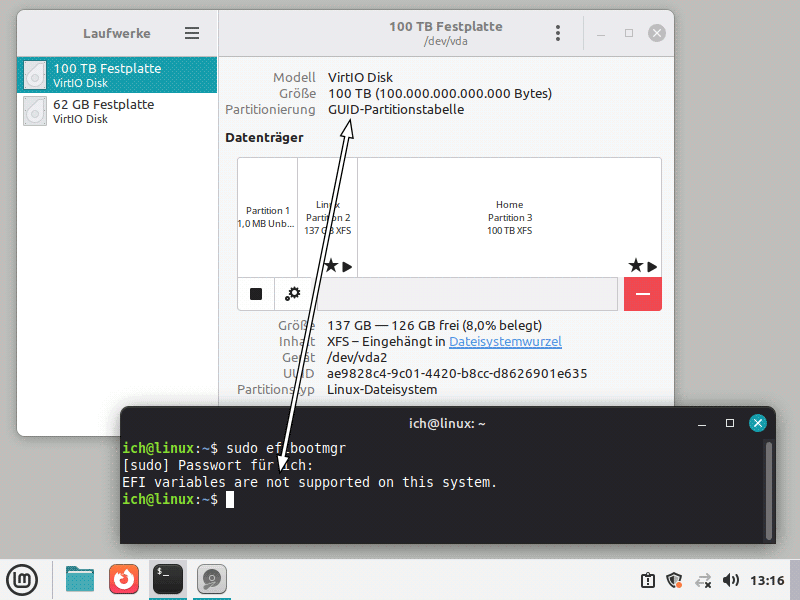Screen dimensions: 800x600
Task: Open additional partition options gear menu
Action: click(293, 294)
